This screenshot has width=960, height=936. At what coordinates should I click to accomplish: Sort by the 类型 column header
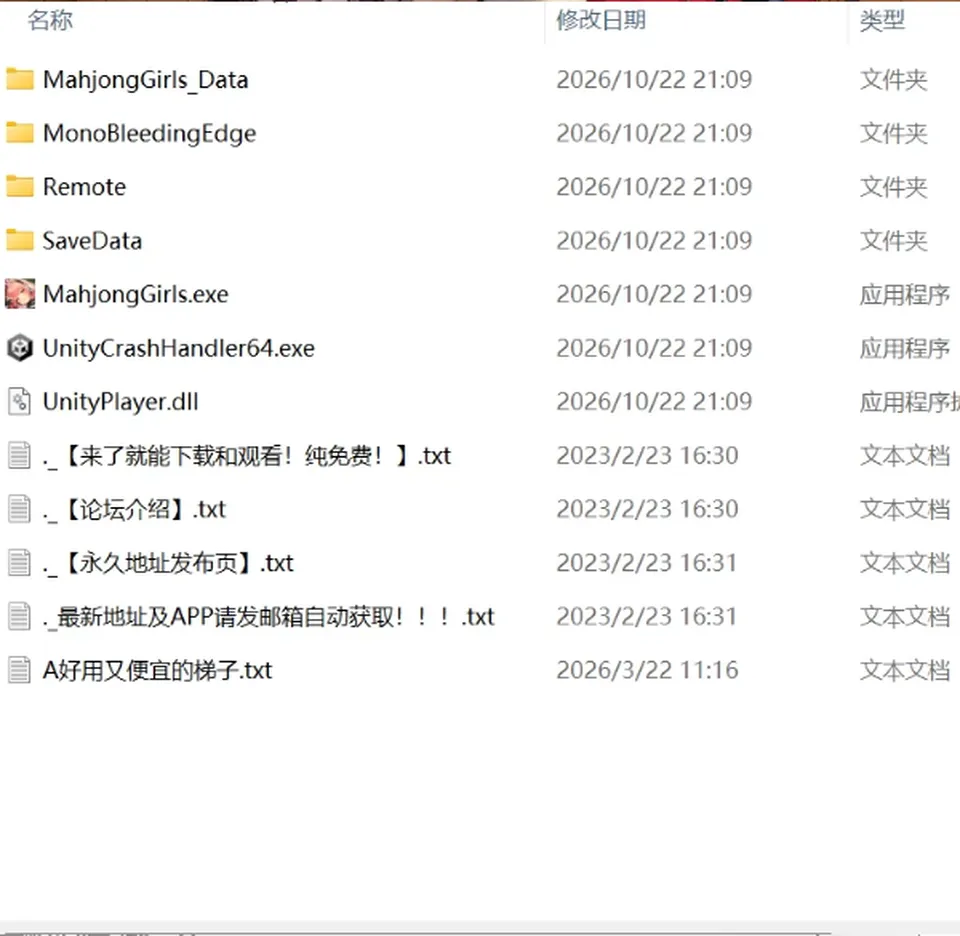tap(882, 20)
